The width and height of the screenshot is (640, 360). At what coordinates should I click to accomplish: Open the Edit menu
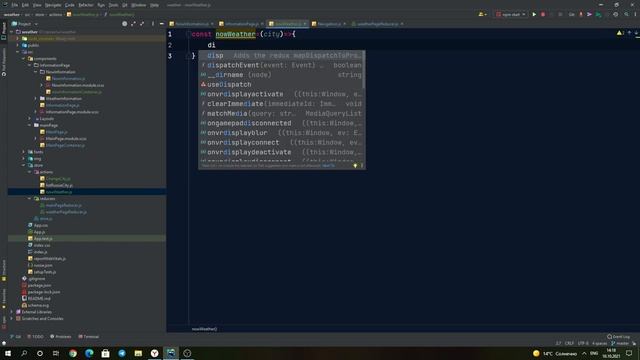click(x=25, y=5)
